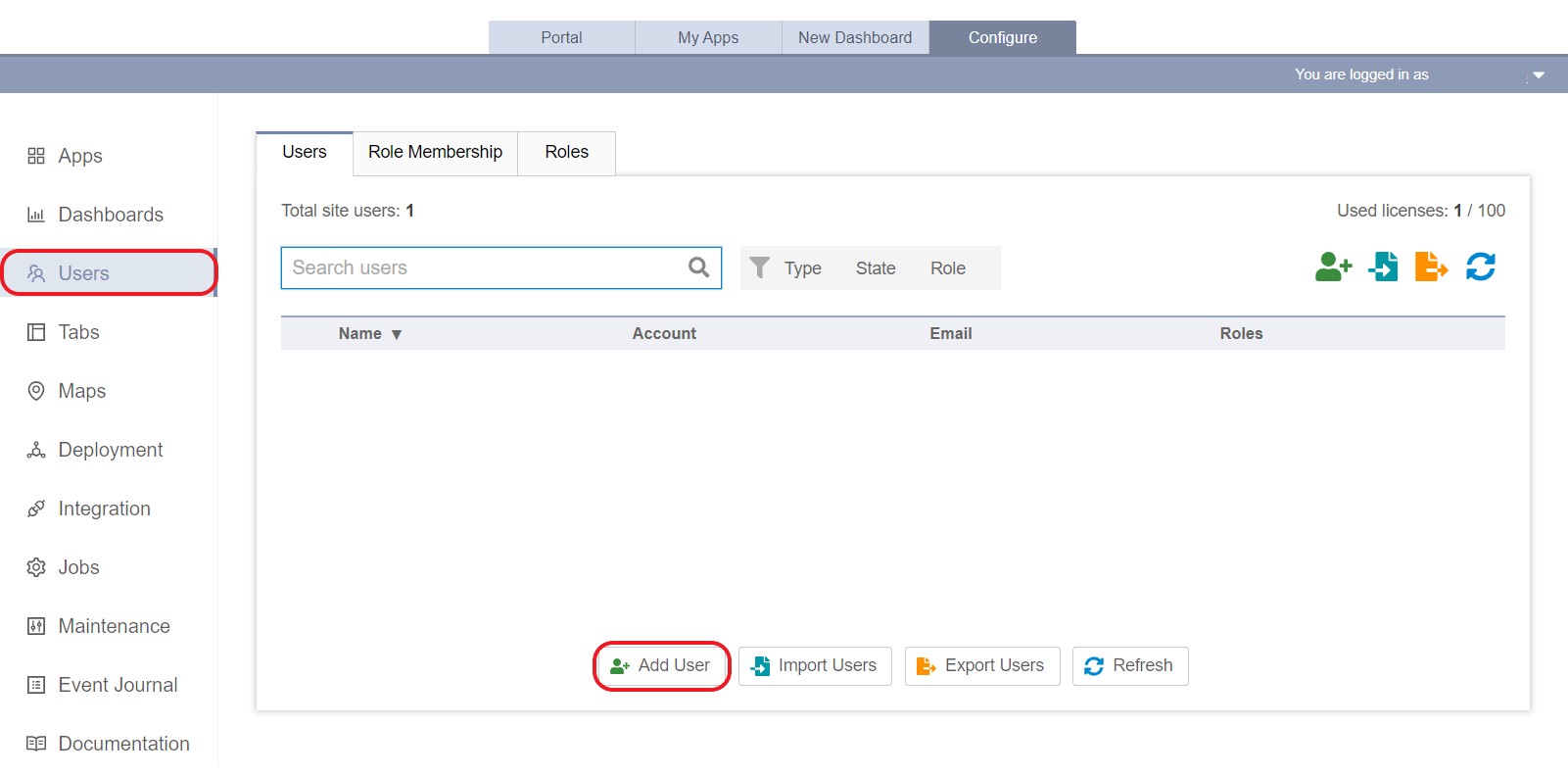1568x776 pixels.
Task: Open the State filter dropdown
Action: (x=876, y=268)
